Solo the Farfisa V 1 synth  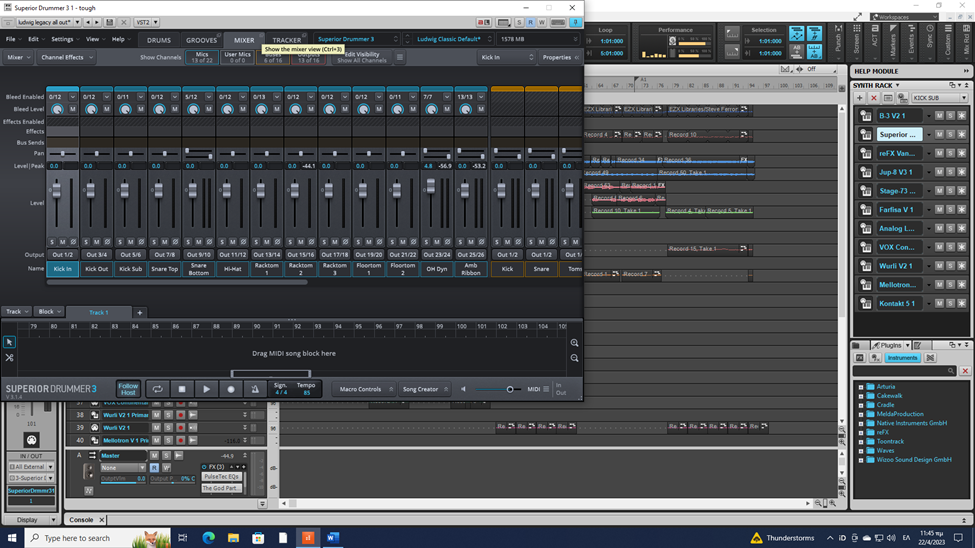point(951,210)
